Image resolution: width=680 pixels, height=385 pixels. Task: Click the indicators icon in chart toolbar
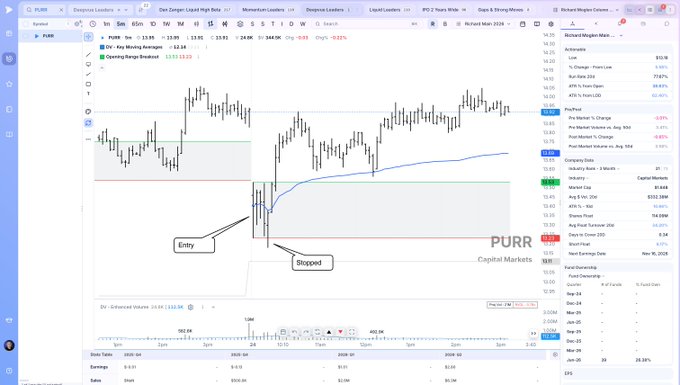coord(225,24)
